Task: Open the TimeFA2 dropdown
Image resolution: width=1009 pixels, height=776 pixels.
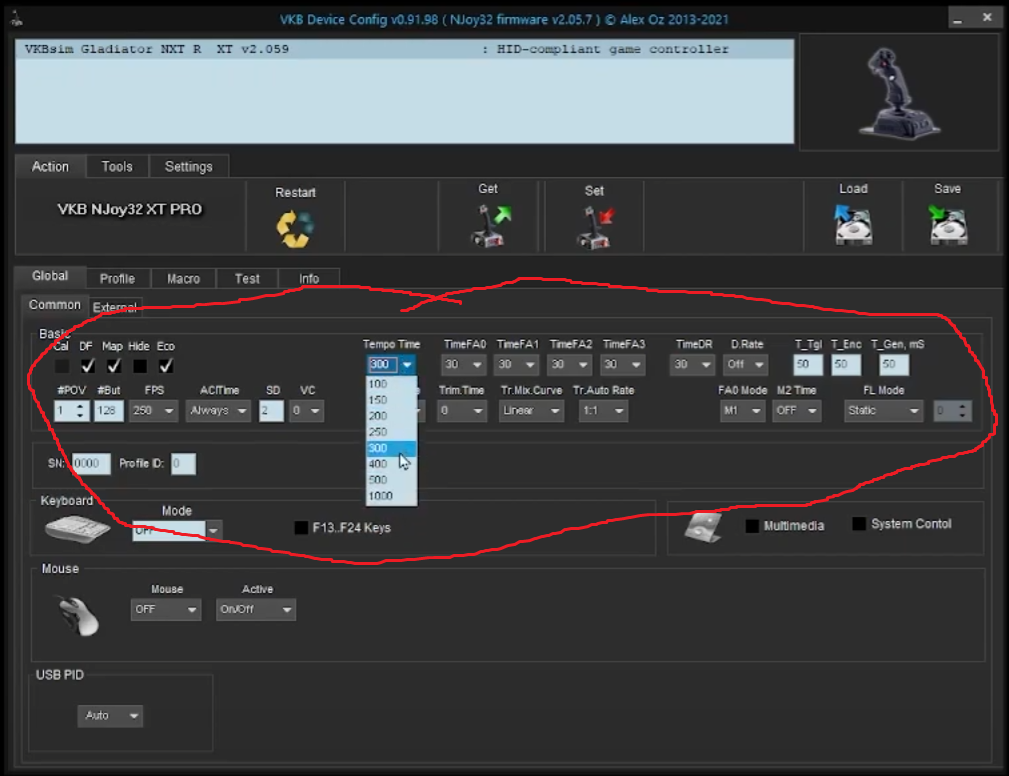Action: pyautogui.click(x=569, y=365)
